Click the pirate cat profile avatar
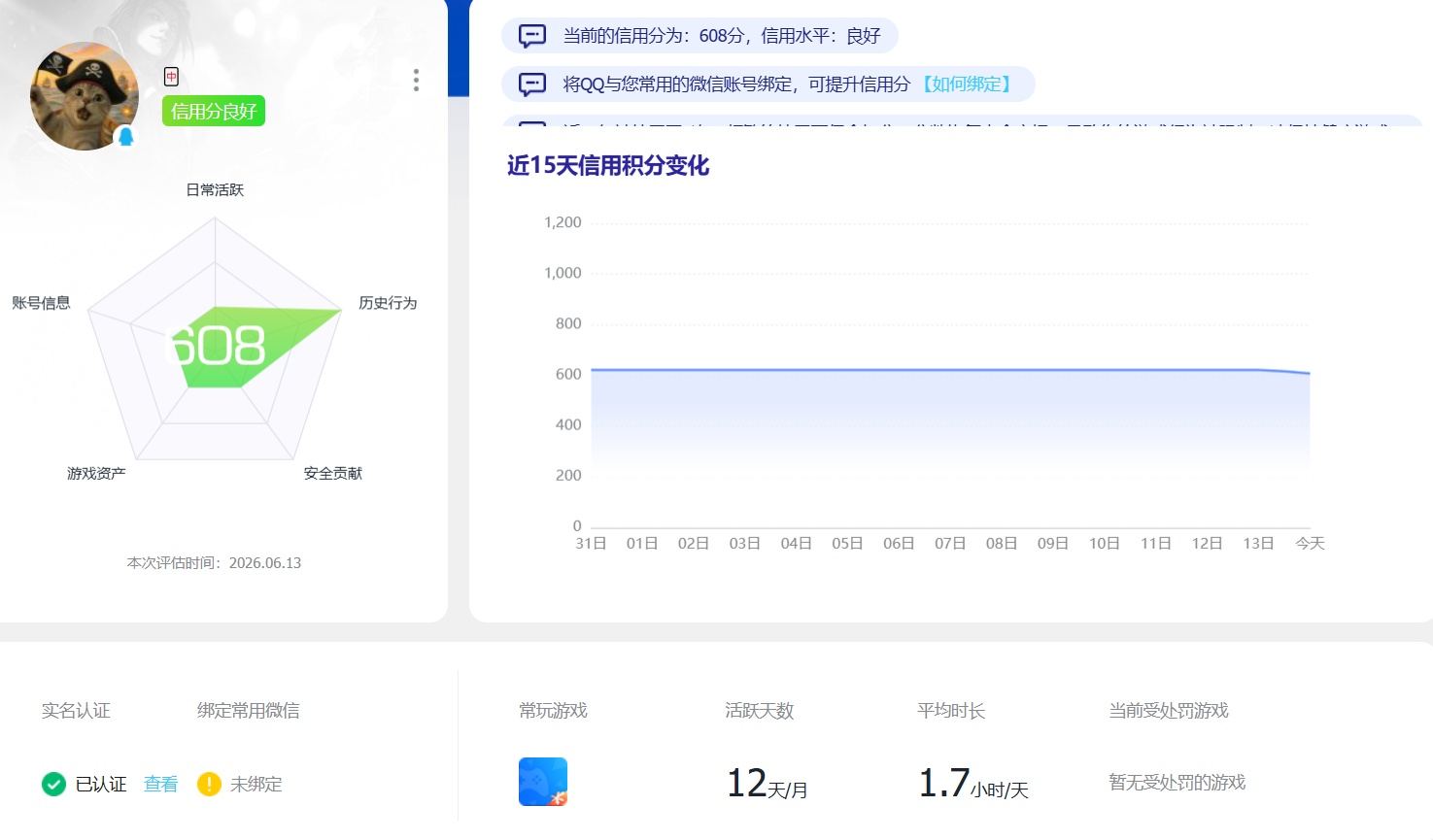1433x840 pixels. click(x=85, y=96)
